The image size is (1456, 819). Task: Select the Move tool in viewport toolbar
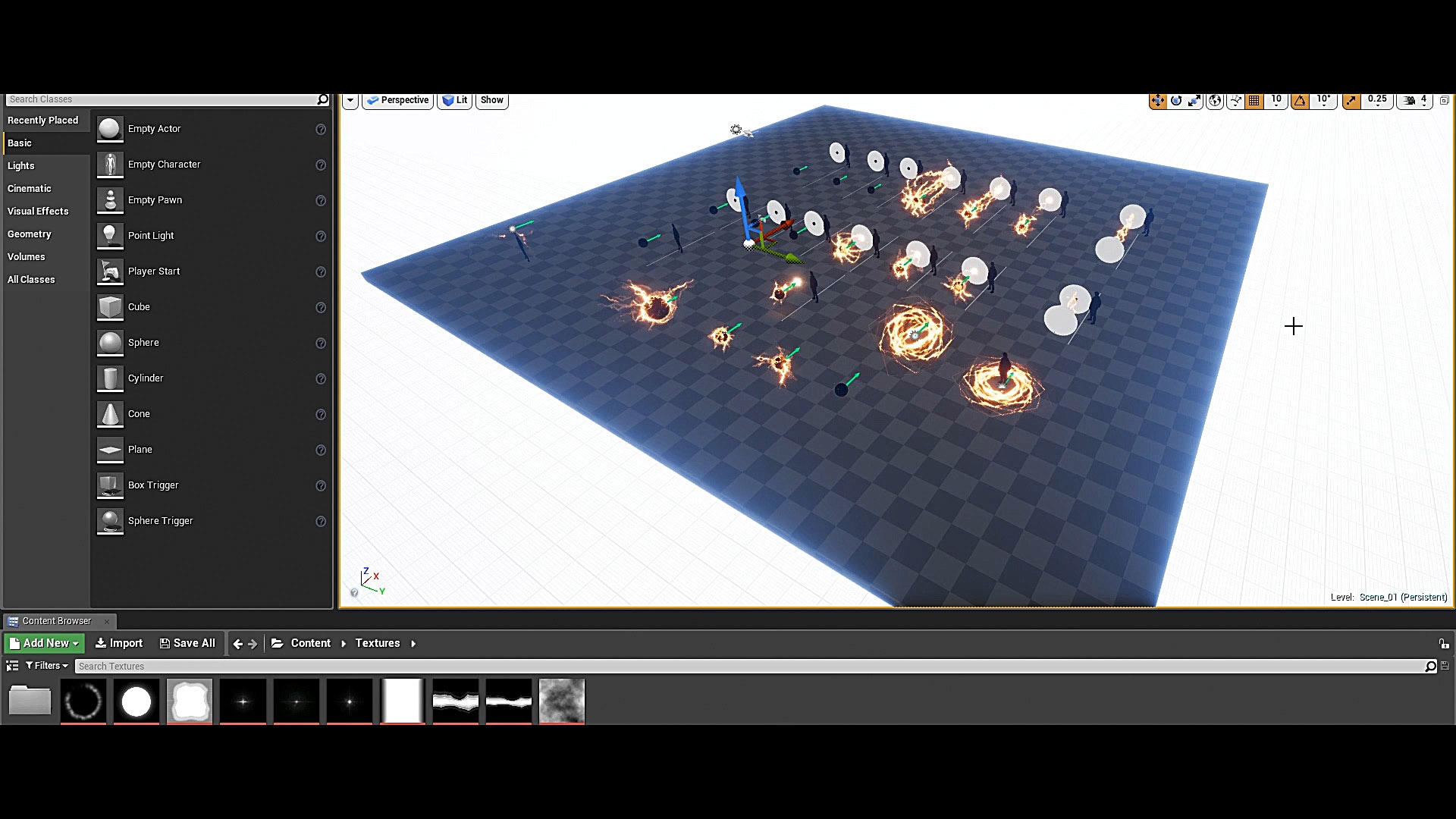pos(1158,101)
